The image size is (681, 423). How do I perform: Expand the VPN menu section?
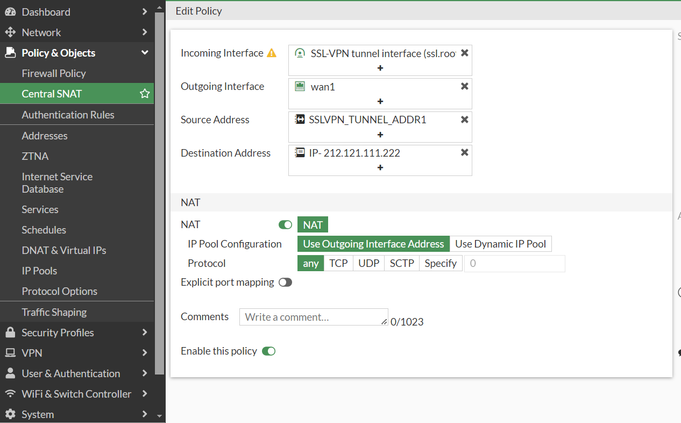[145, 353]
